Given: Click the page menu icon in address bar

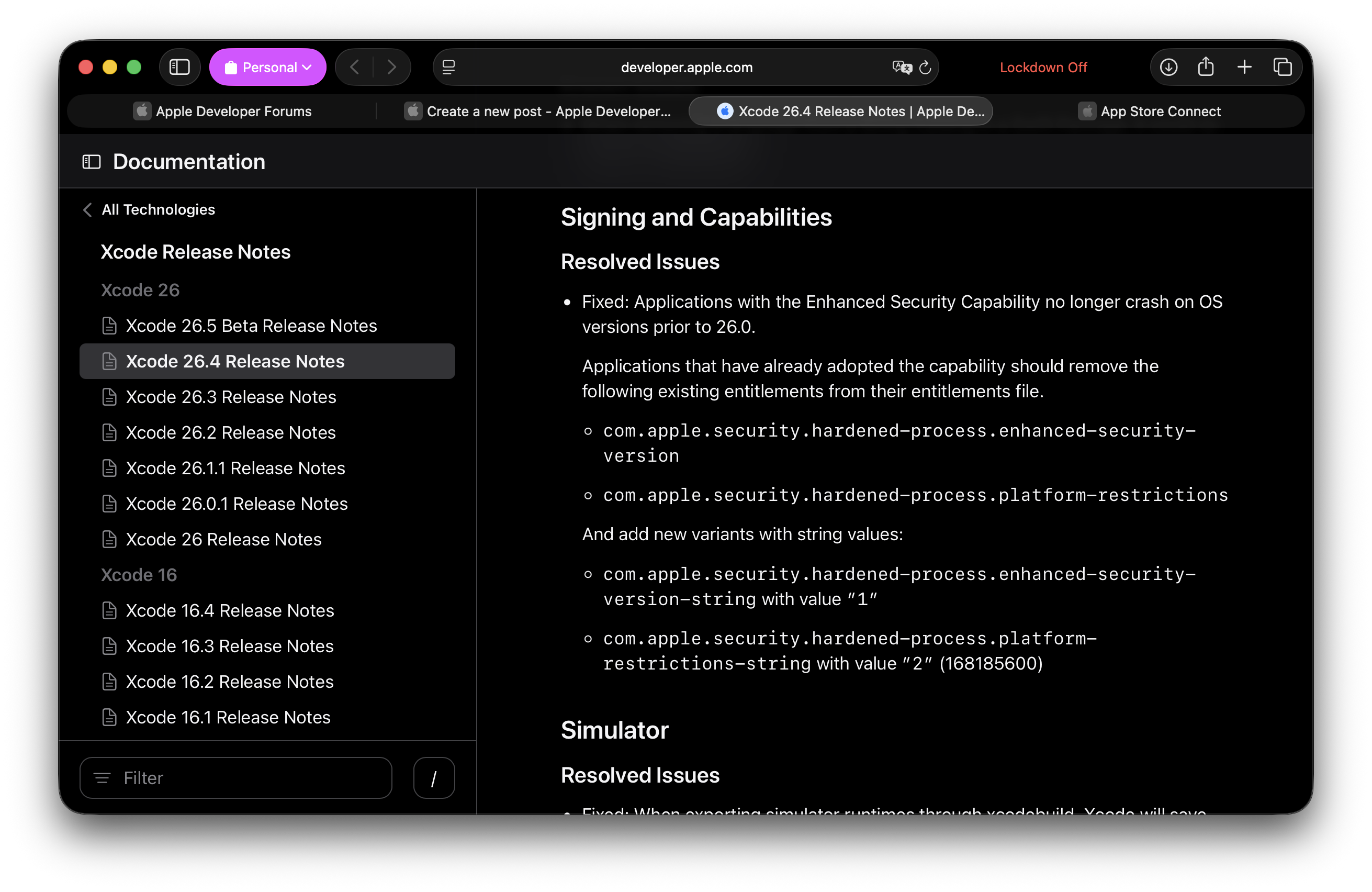Looking at the screenshot, I should pyautogui.click(x=448, y=68).
